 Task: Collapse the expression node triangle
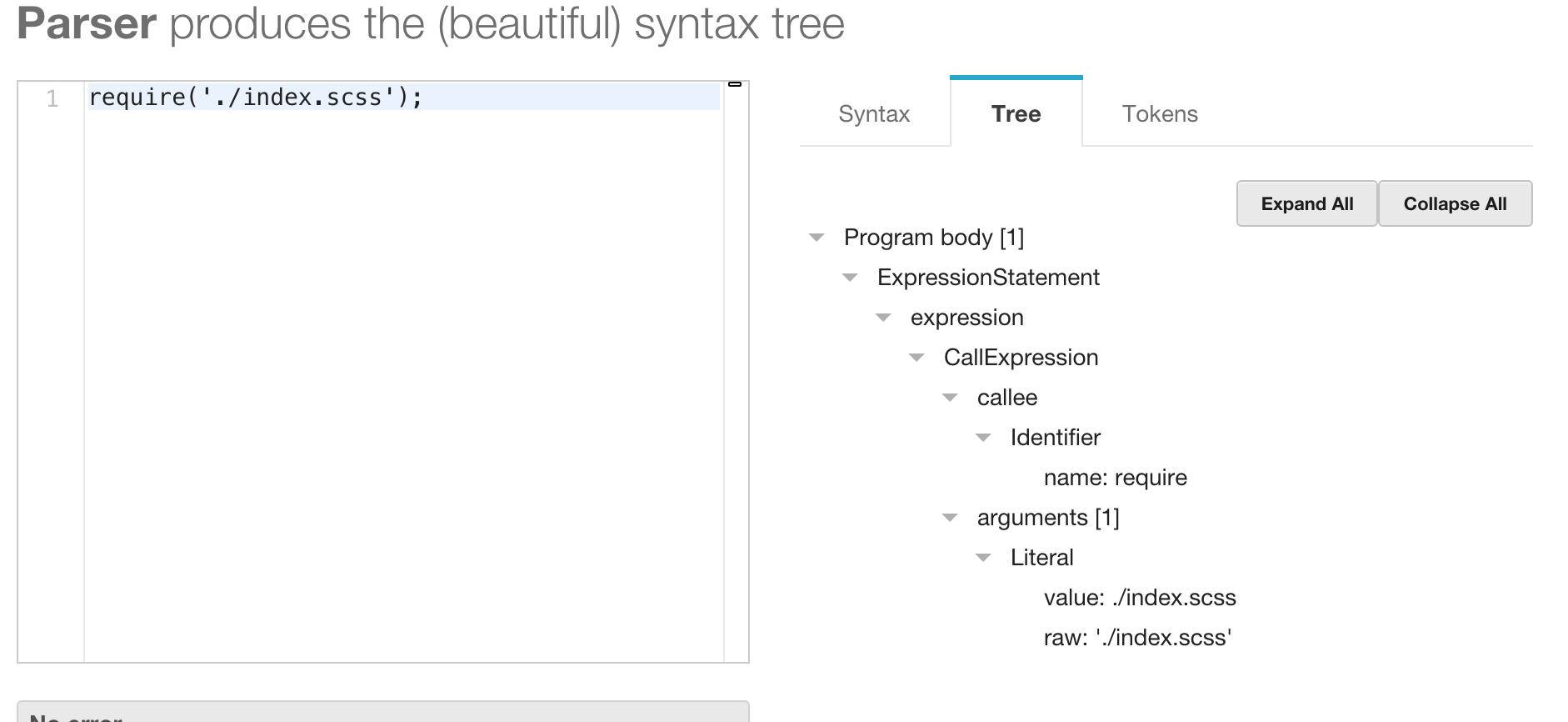(x=883, y=318)
